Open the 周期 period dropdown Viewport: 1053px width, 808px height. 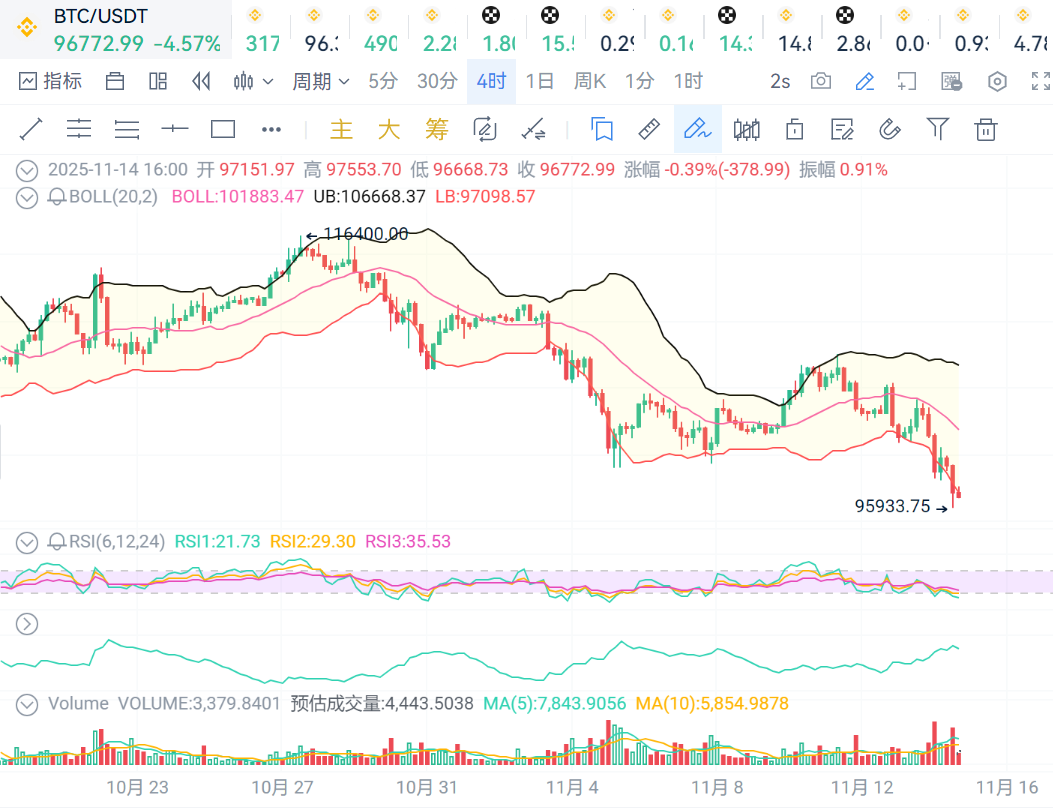(320, 82)
